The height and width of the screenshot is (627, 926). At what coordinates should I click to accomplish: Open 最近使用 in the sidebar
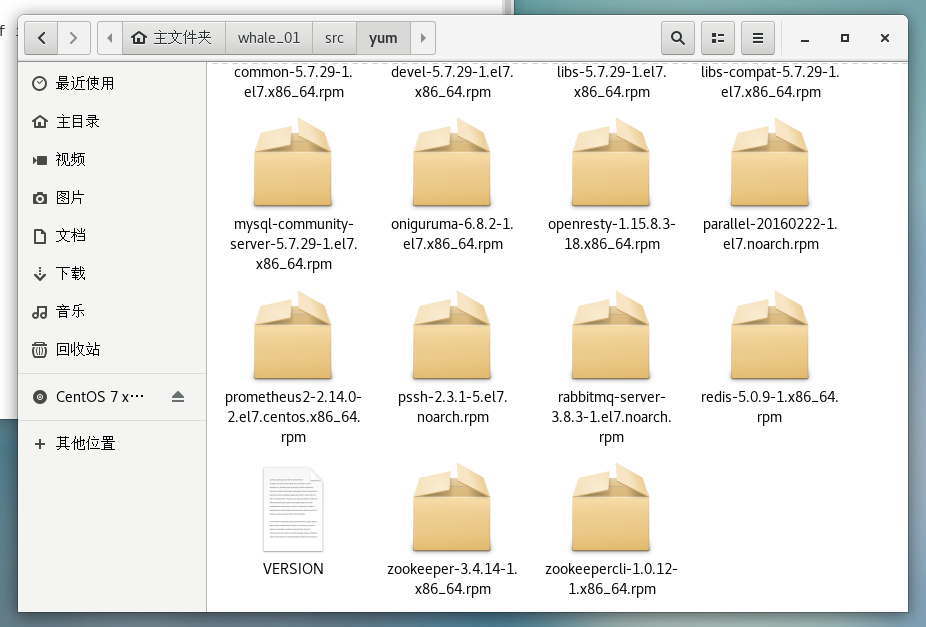click(112, 83)
